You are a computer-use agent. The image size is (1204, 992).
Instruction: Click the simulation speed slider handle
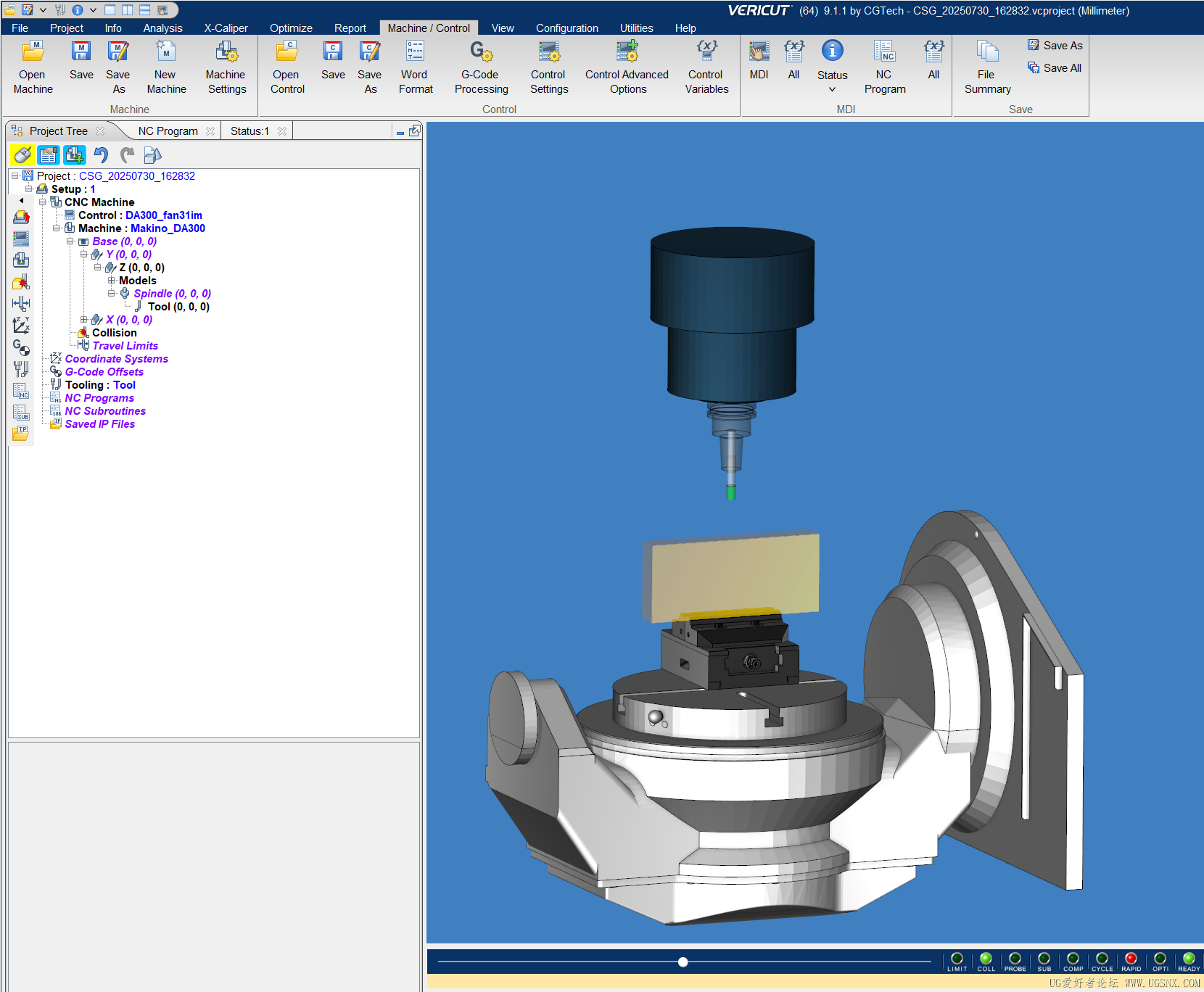683,962
